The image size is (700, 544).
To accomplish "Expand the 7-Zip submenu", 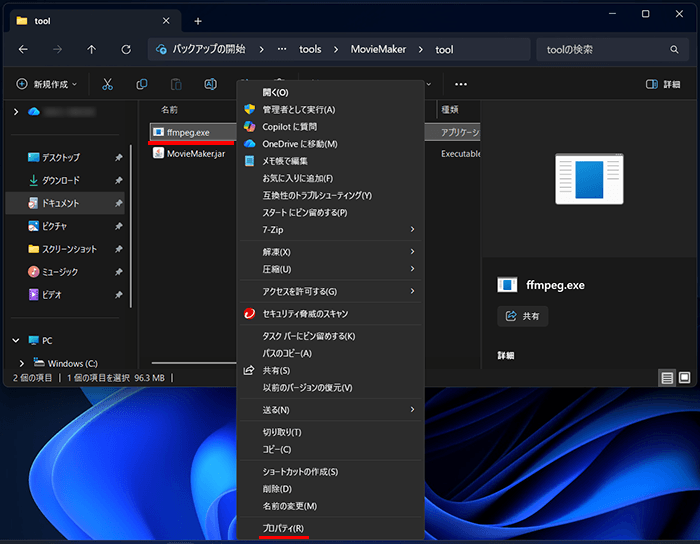I will click(331, 230).
